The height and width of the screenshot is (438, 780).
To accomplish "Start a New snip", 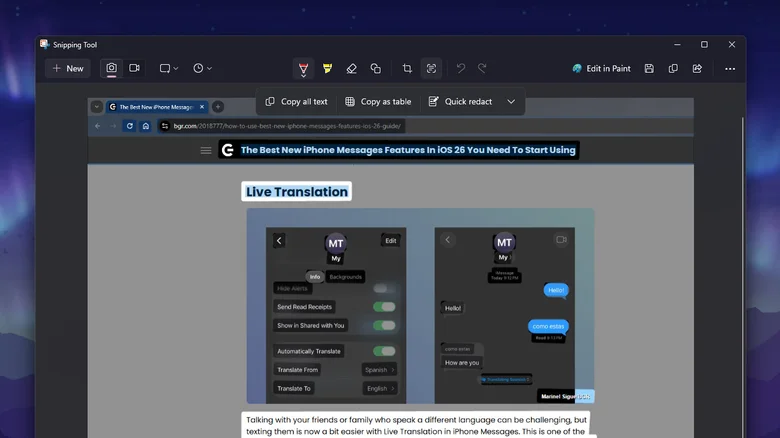I will [x=67, y=68].
